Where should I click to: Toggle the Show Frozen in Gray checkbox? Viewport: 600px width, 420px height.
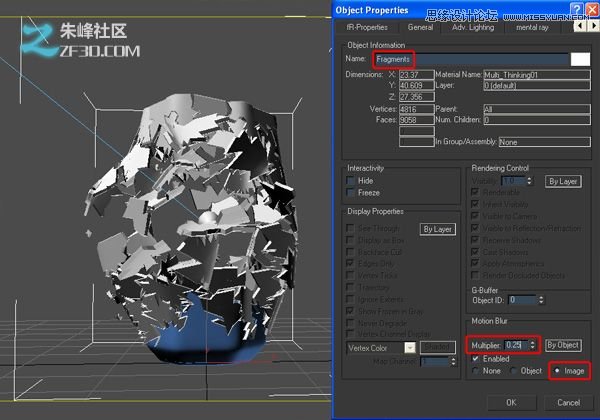coord(350,311)
